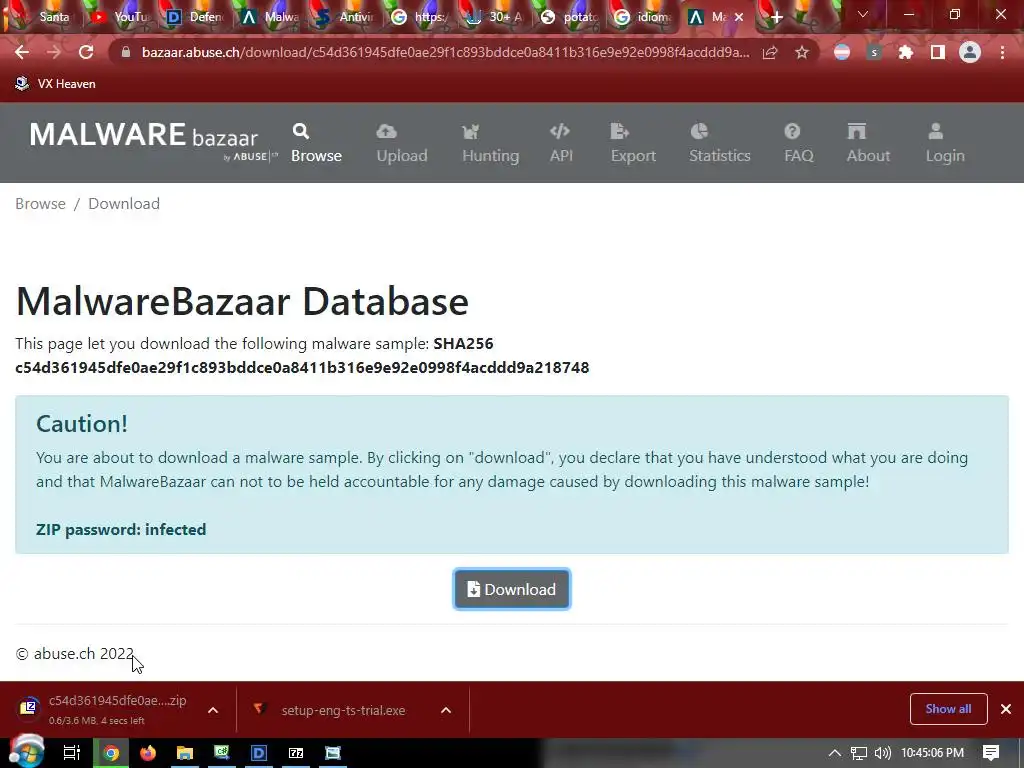The image size is (1024, 768).
Task: Open the VX Heaven bookmark
Action: coord(56,84)
